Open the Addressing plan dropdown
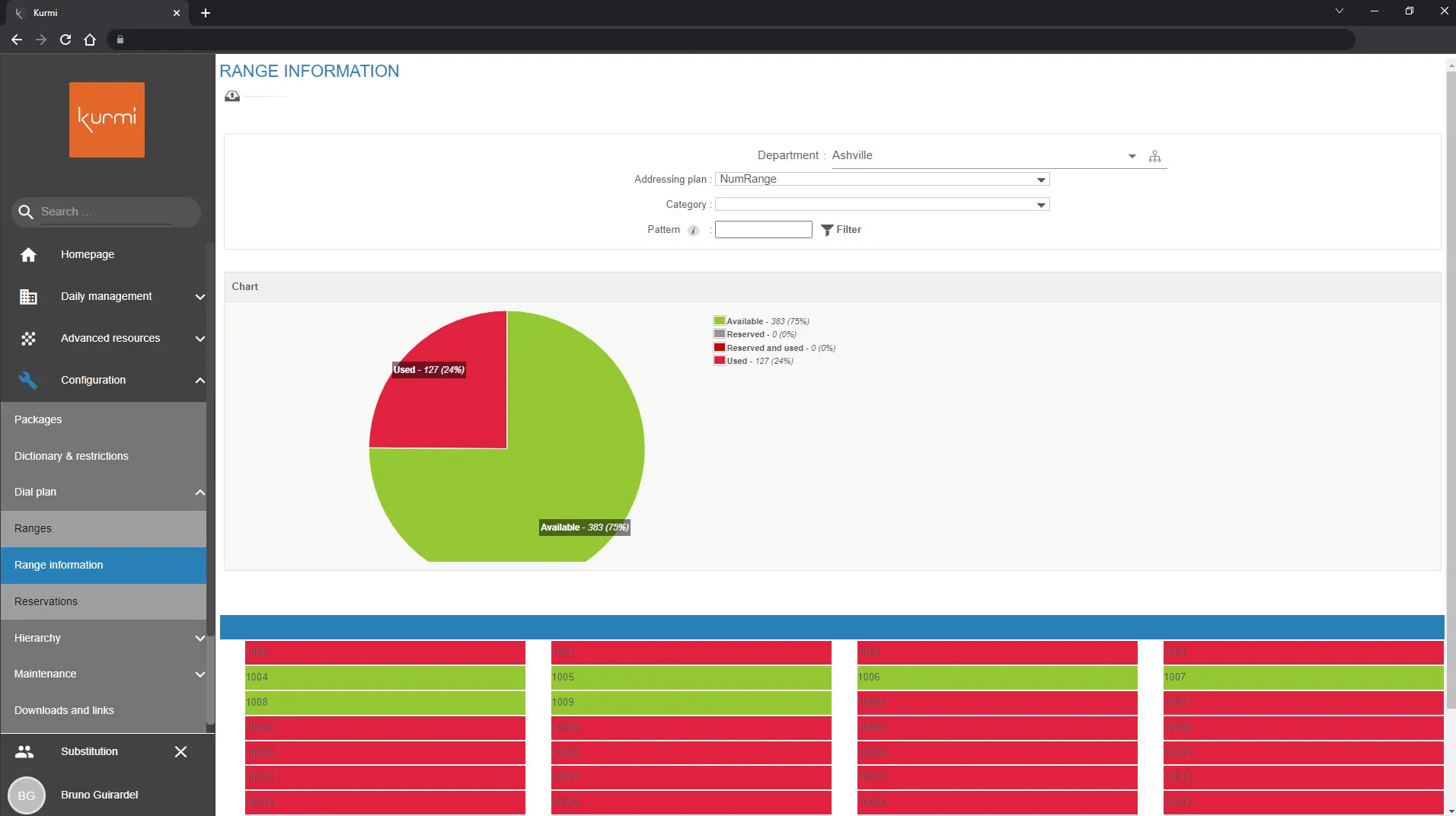The width and height of the screenshot is (1456, 816). click(882, 180)
